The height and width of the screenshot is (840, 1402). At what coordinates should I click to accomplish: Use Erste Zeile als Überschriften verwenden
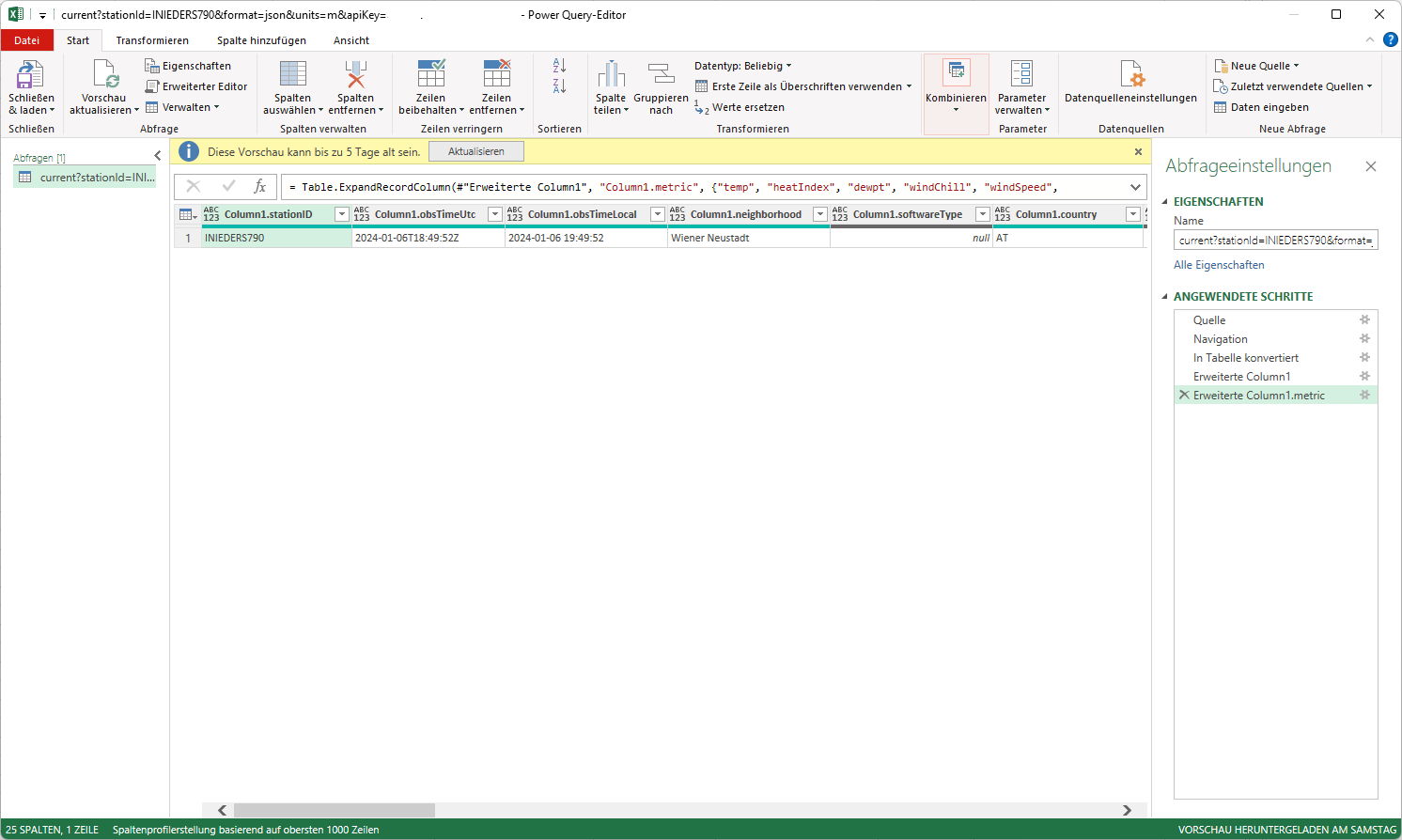pyautogui.click(x=802, y=86)
